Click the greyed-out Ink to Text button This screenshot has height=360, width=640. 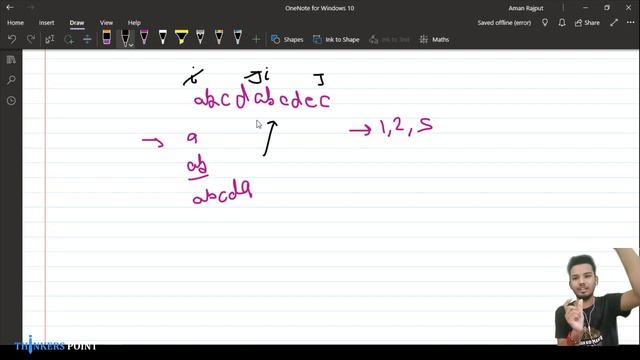[389, 40]
